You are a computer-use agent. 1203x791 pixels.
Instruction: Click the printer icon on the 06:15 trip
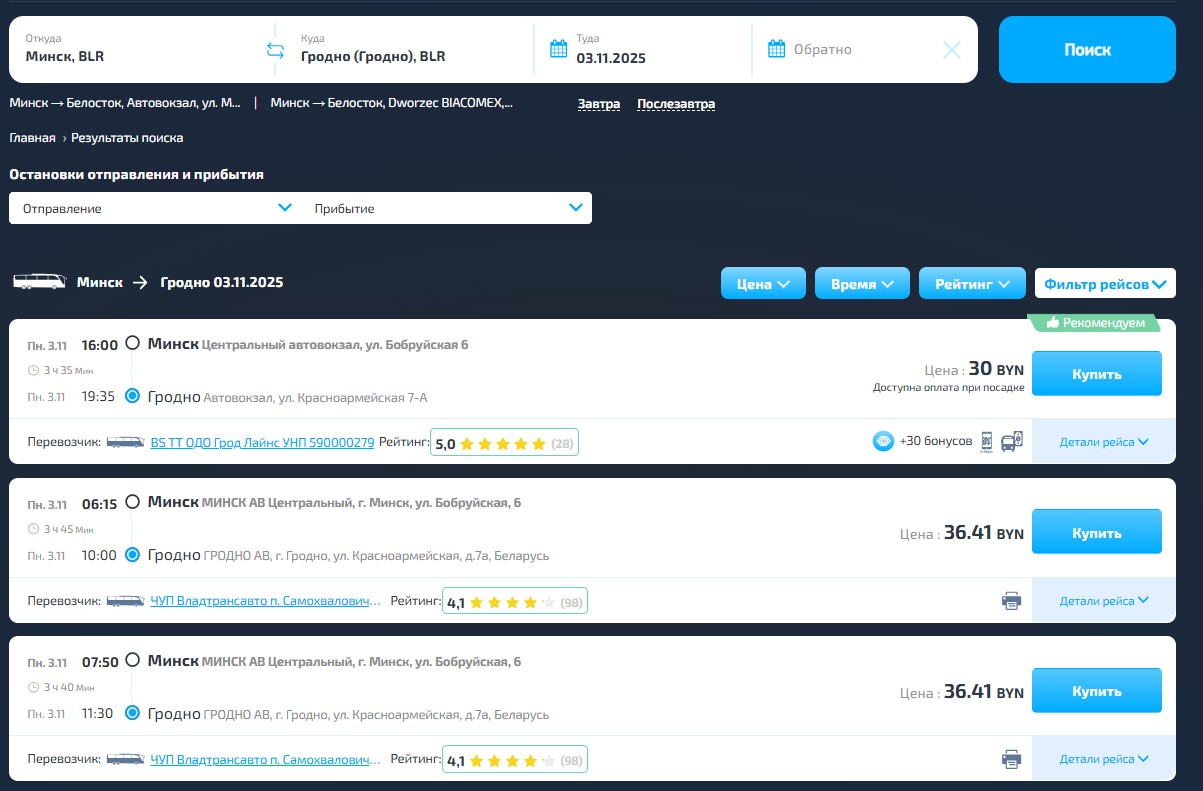tap(1011, 601)
